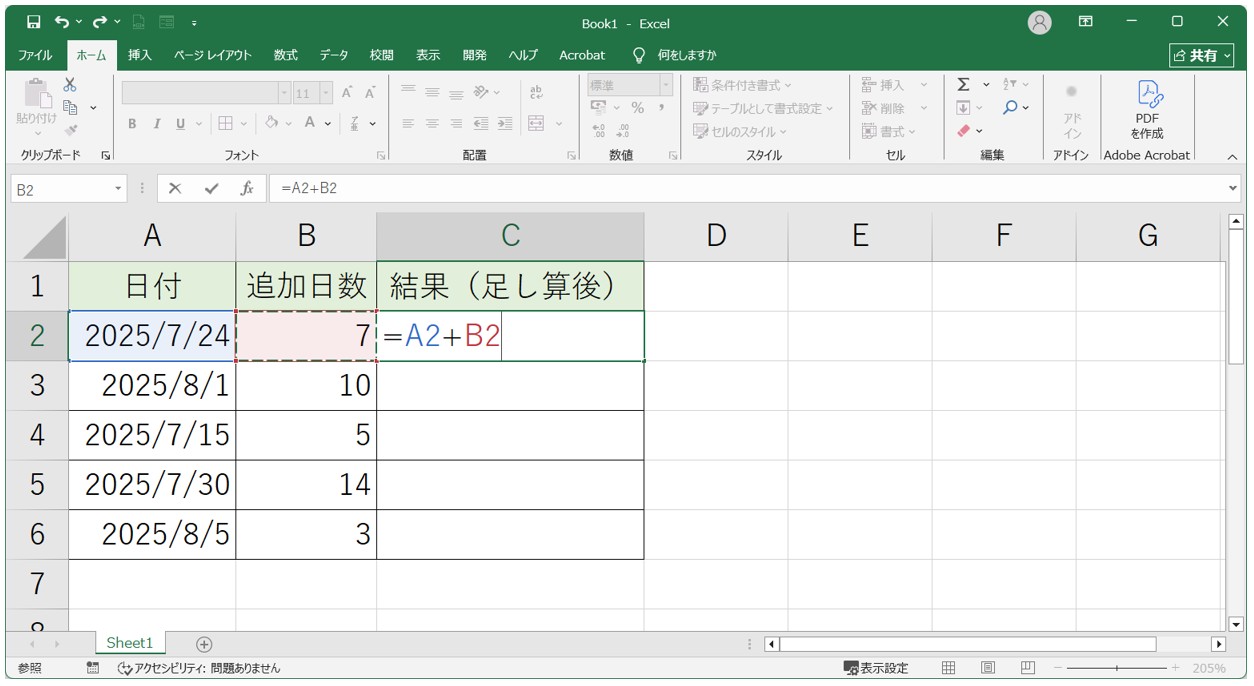Switch to Page Layout view in status bar
This screenshot has width=1254, height=686.
[x=988, y=668]
